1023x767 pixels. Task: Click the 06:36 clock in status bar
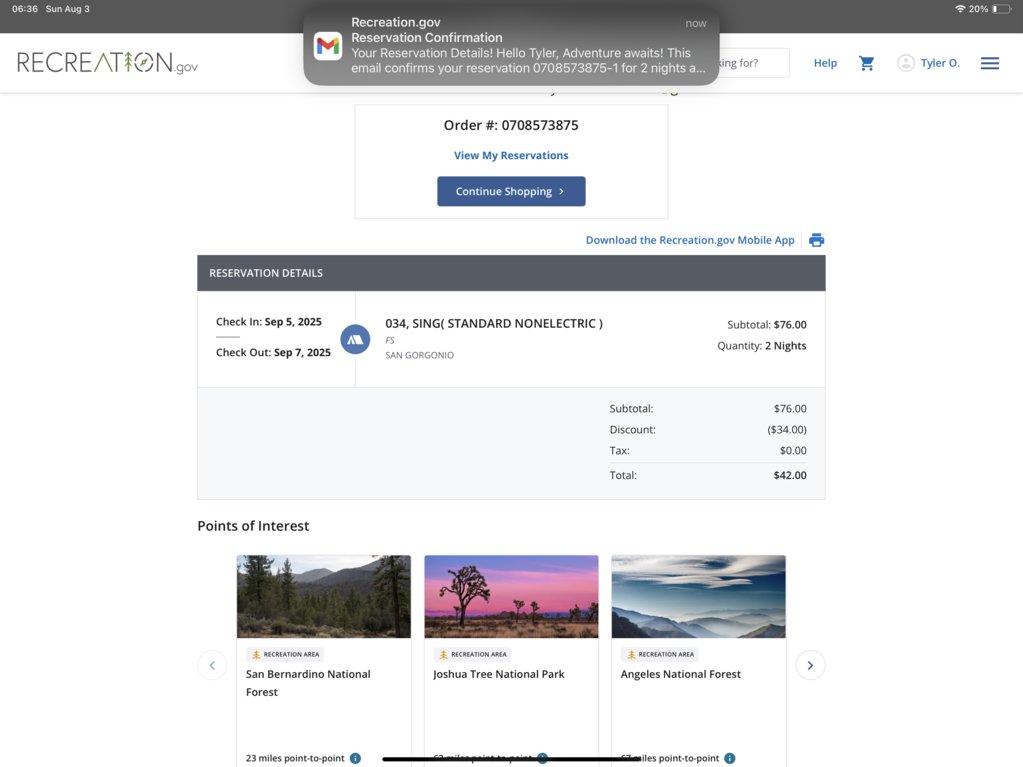click(25, 9)
